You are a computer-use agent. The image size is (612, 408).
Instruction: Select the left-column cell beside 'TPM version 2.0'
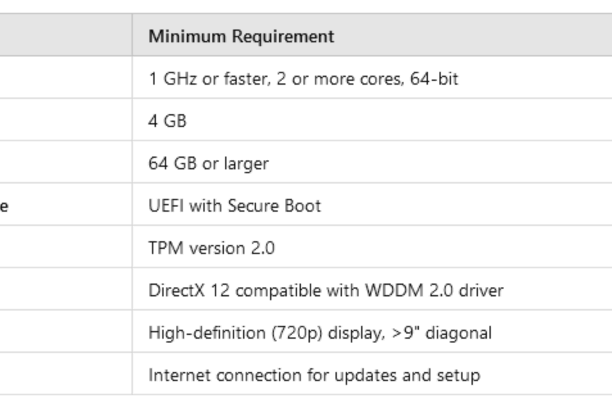(65, 248)
